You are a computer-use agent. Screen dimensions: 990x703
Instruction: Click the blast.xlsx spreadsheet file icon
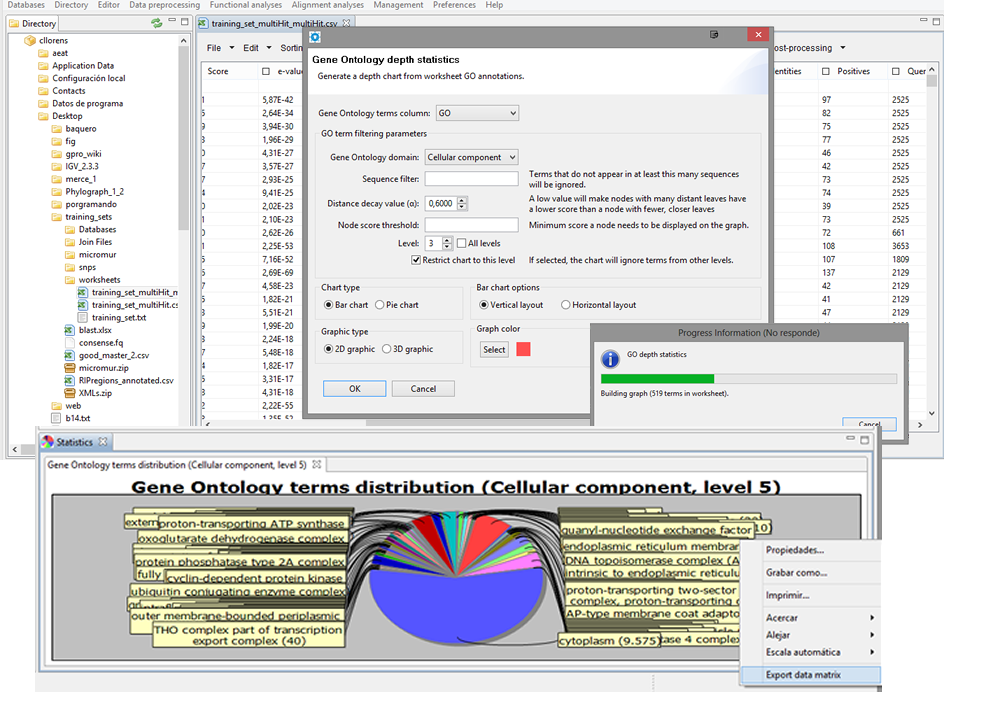(x=70, y=330)
